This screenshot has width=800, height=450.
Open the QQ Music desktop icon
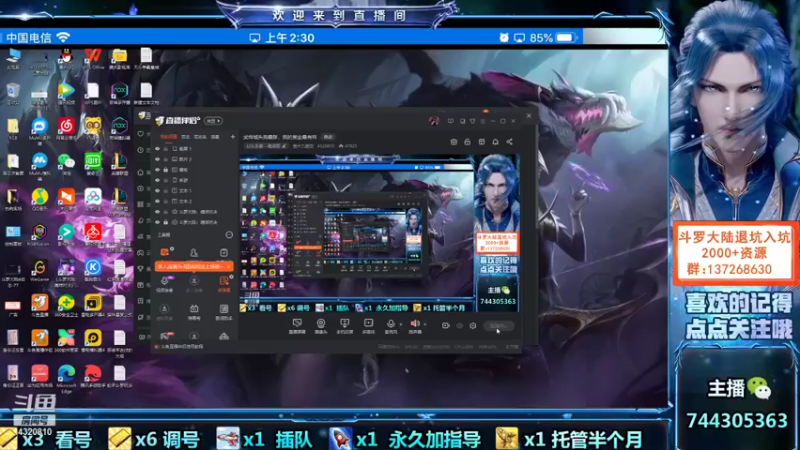[39, 199]
